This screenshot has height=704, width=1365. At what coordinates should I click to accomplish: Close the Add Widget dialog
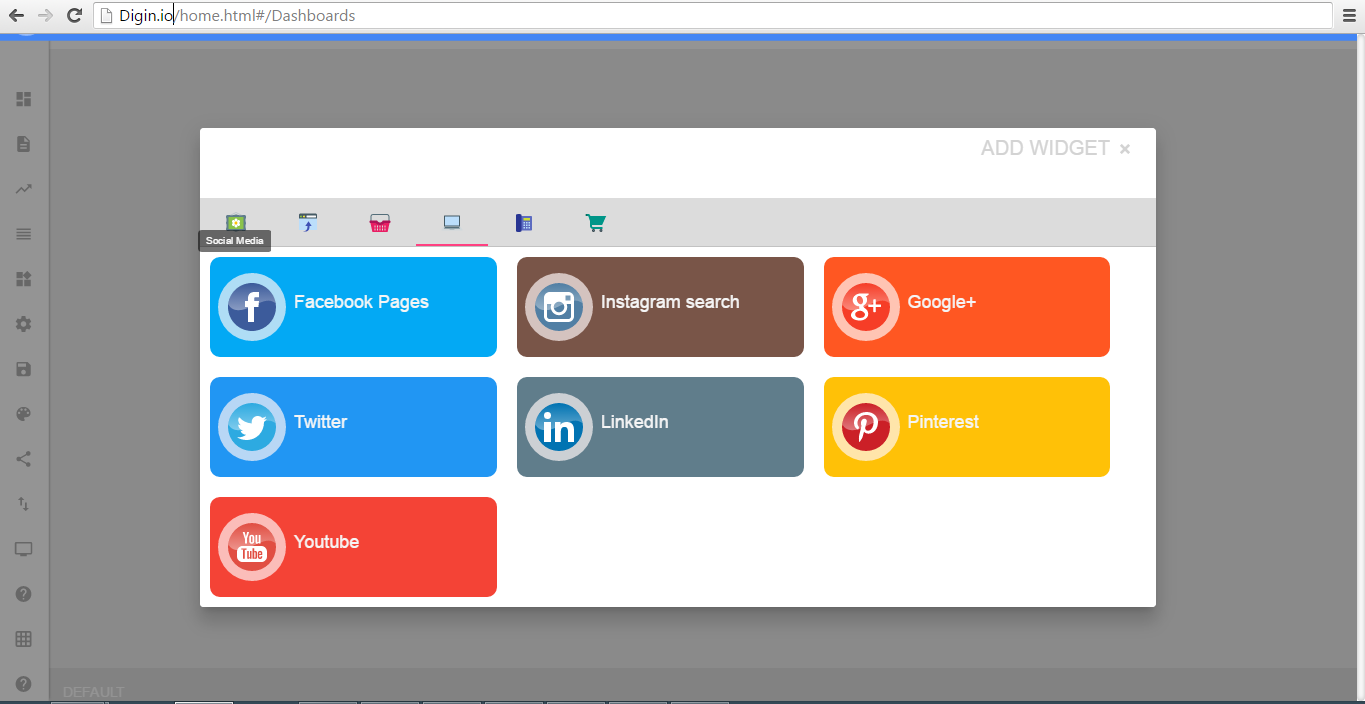point(1125,149)
